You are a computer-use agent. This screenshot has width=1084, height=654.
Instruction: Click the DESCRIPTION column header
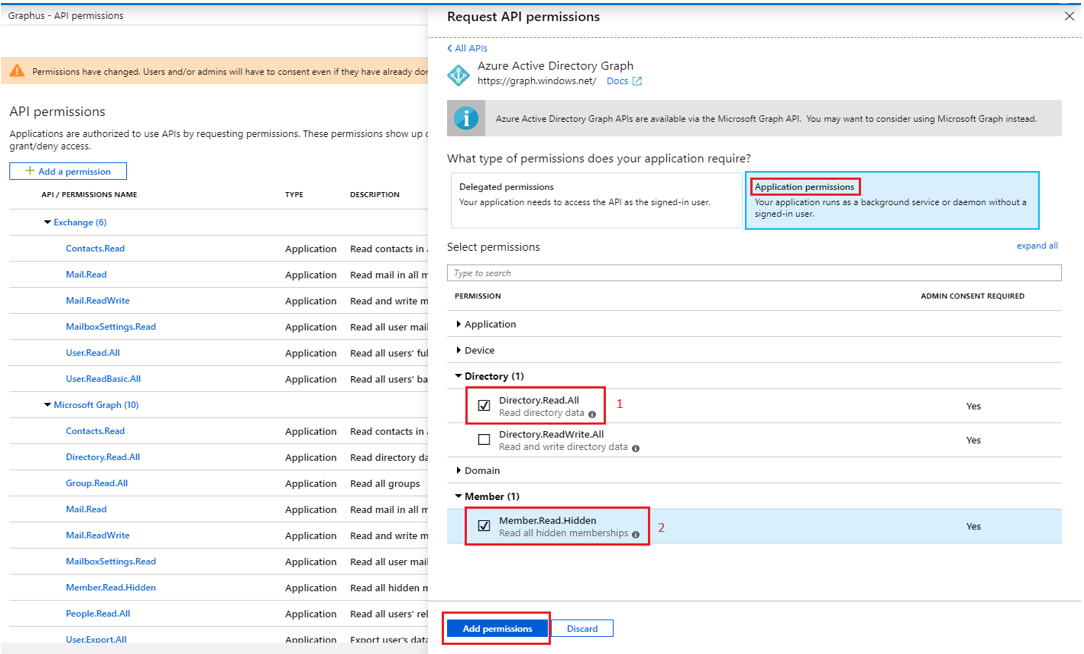(375, 195)
